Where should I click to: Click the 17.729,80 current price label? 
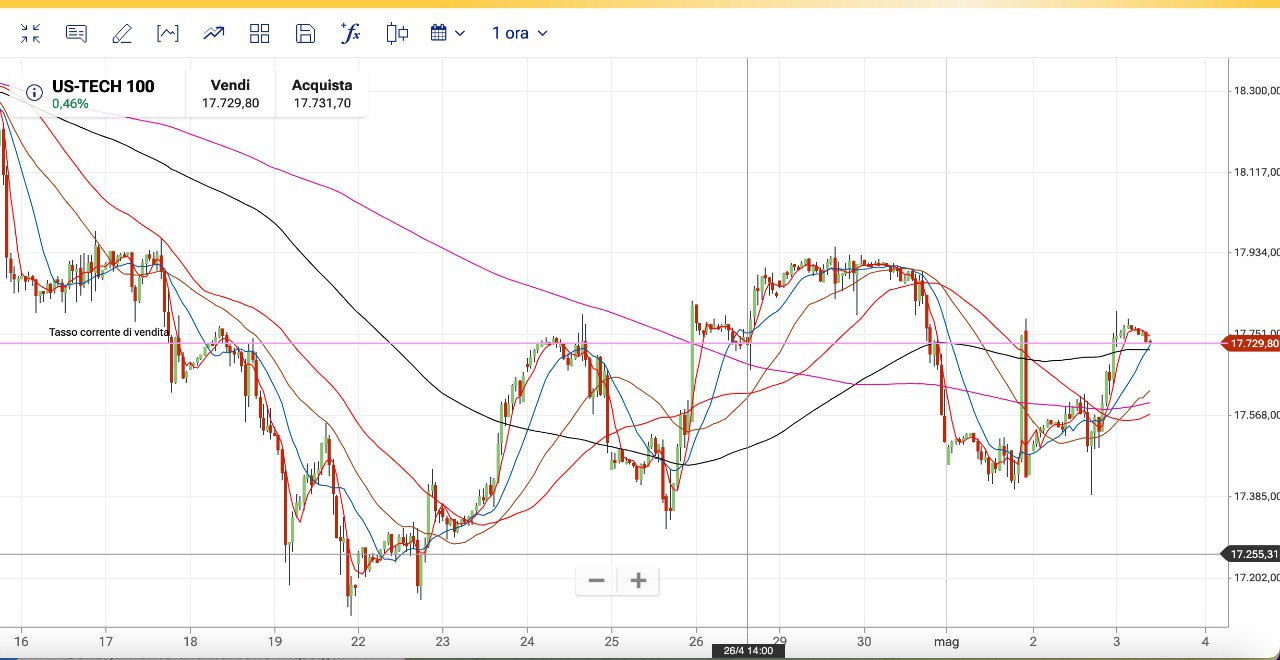[1253, 343]
